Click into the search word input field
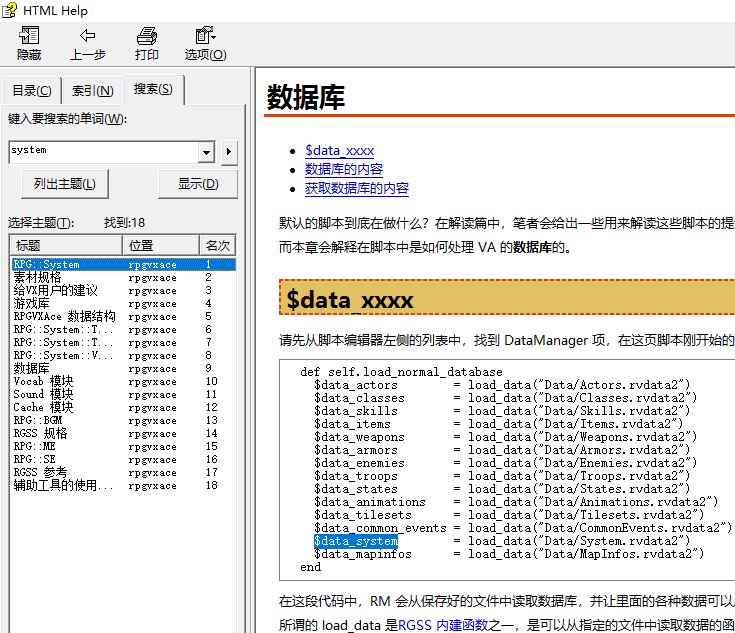Screen dimensions: 735x633 [x=104, y=151]
